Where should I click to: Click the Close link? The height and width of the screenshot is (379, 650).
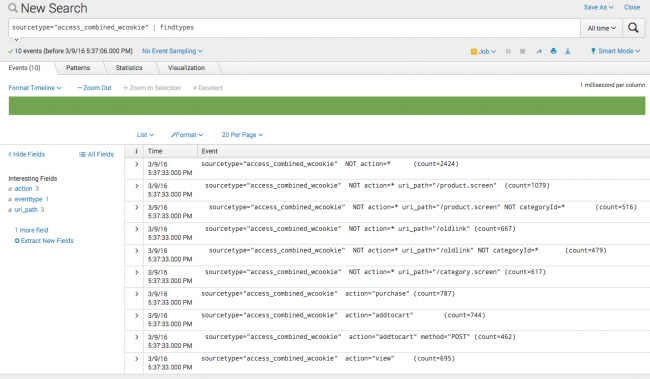tap(632, 7)
